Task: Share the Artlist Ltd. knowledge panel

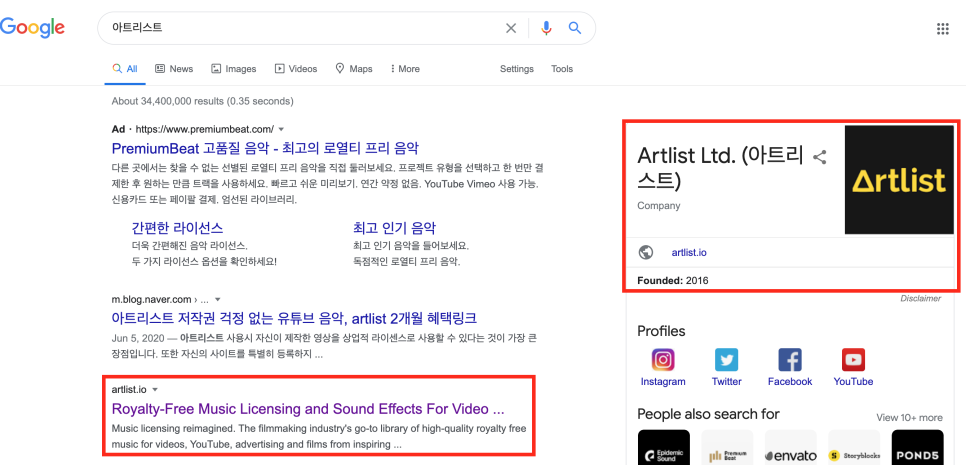Action: click(x=819, y=157)
